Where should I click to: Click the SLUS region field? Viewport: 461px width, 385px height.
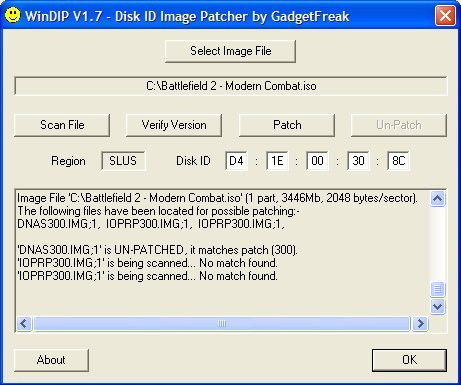click(x=123, y=161)
